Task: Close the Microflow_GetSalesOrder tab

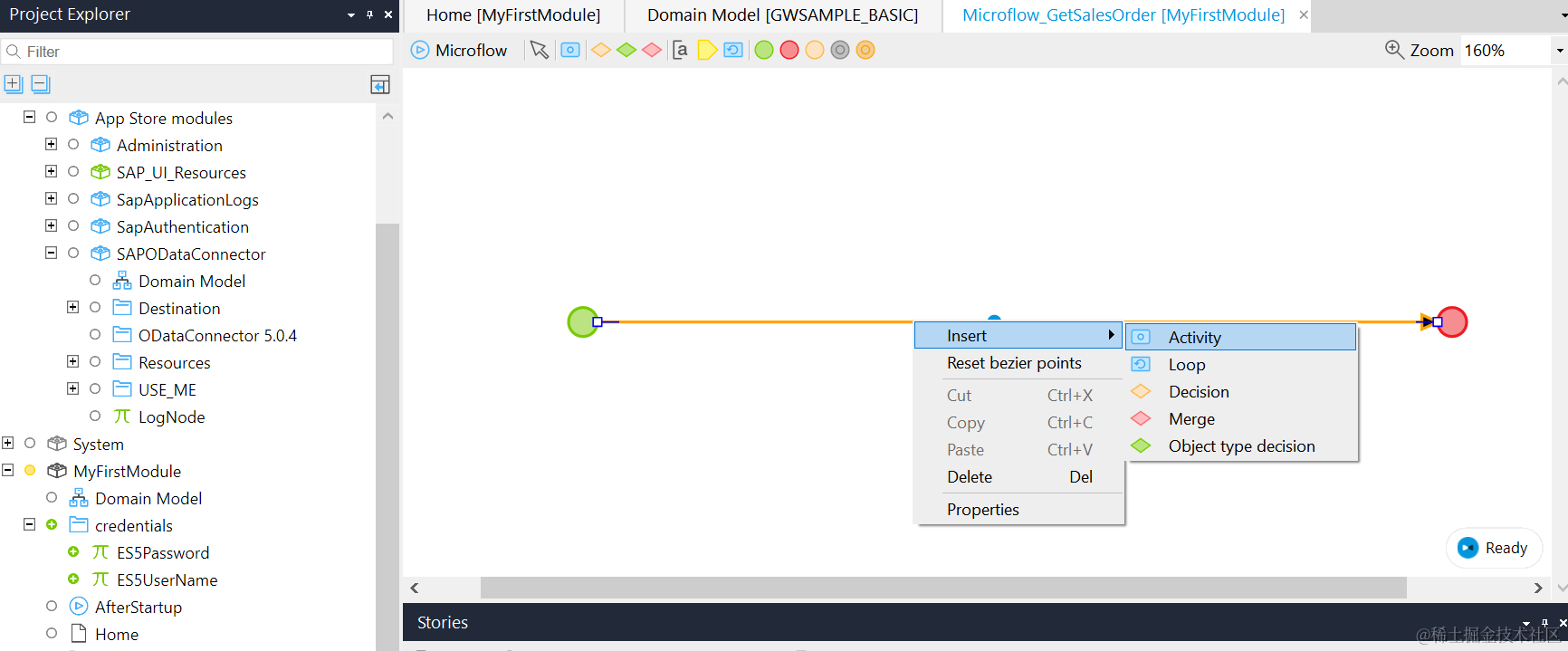Action: 1304,14
